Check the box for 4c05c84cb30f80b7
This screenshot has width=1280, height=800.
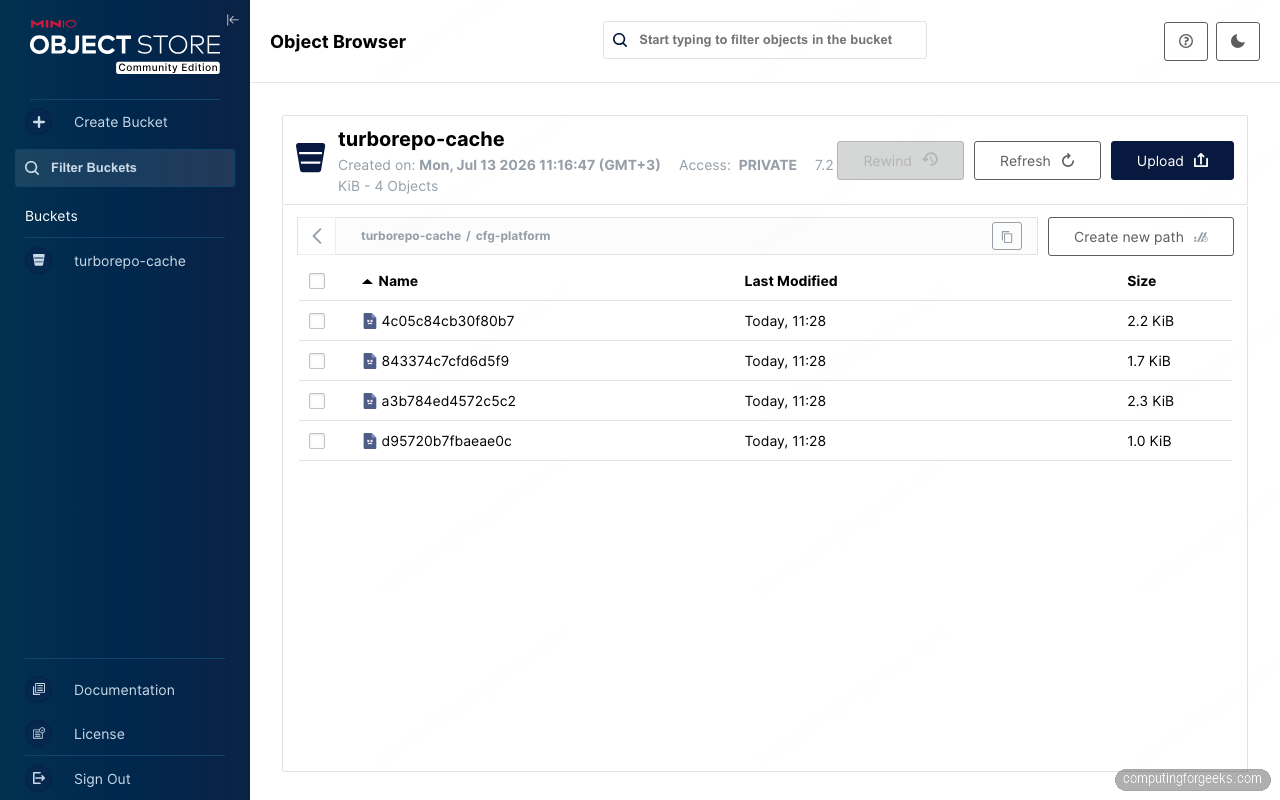pyautogui.click(x=317, y=321)
